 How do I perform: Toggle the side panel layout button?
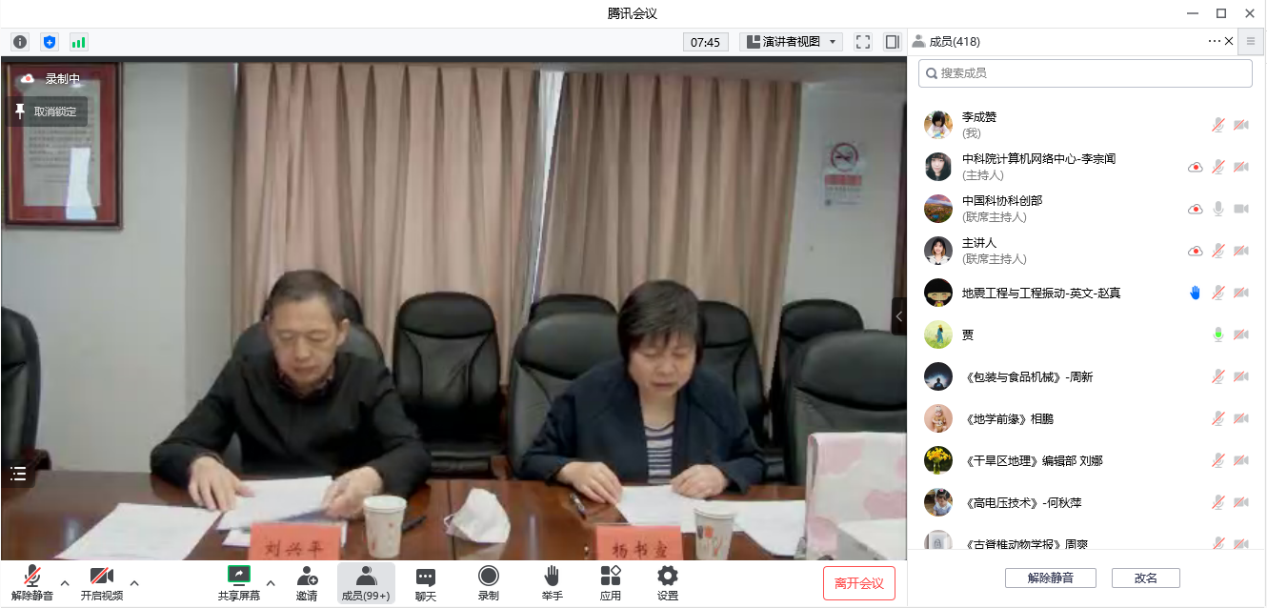click(x=892, y=42)
